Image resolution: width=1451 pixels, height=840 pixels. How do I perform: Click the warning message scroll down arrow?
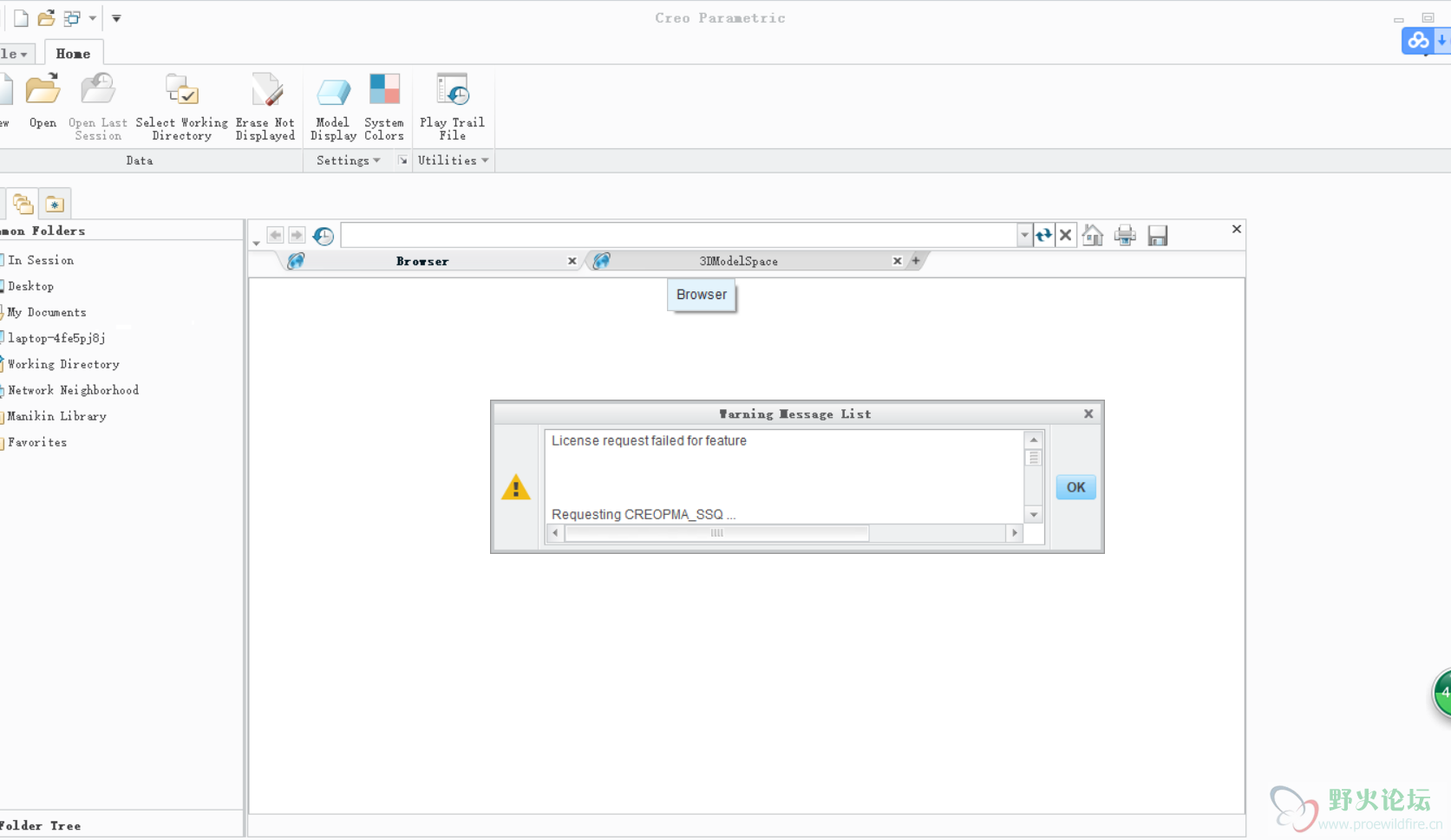(1034, 515)
